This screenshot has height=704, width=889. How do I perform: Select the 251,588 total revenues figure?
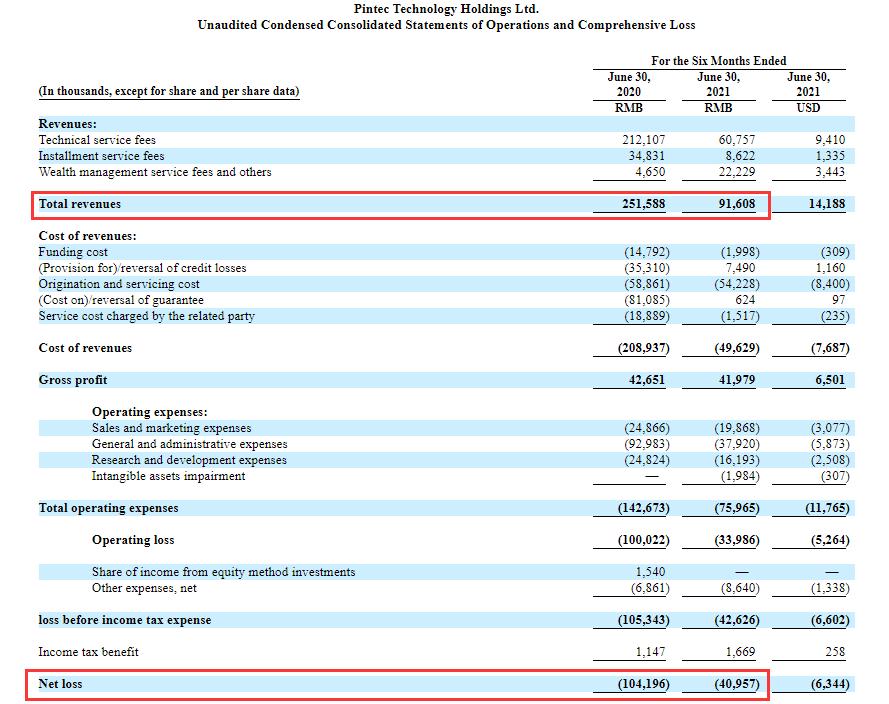pos(644,204)
